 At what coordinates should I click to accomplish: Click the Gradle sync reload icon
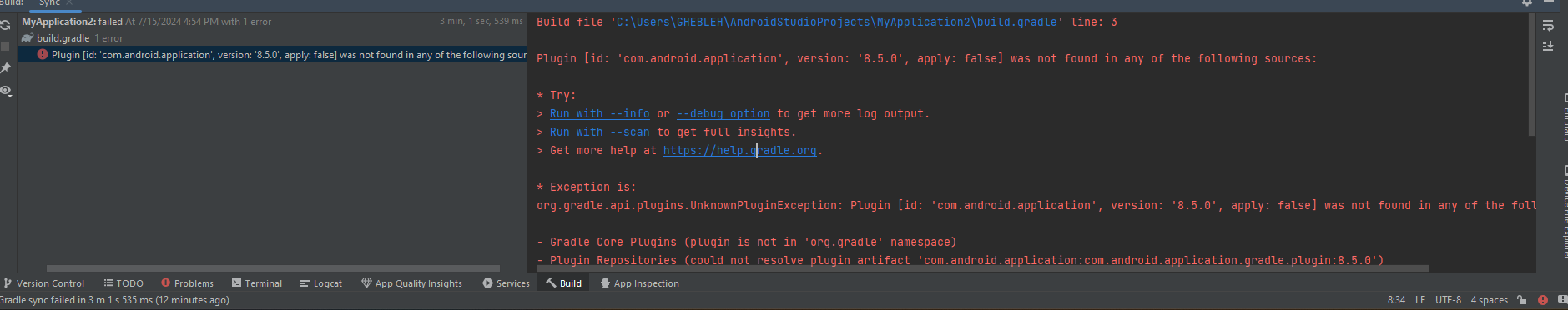5,26
